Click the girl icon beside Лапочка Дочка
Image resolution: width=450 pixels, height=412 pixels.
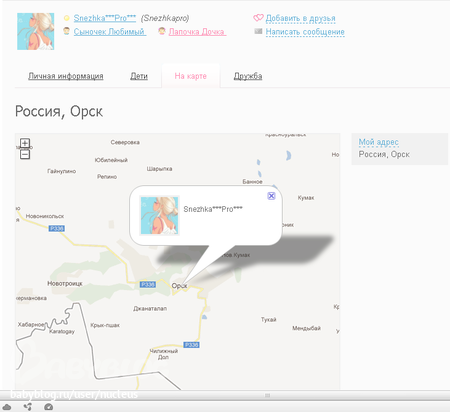click(x=162, y=31)
